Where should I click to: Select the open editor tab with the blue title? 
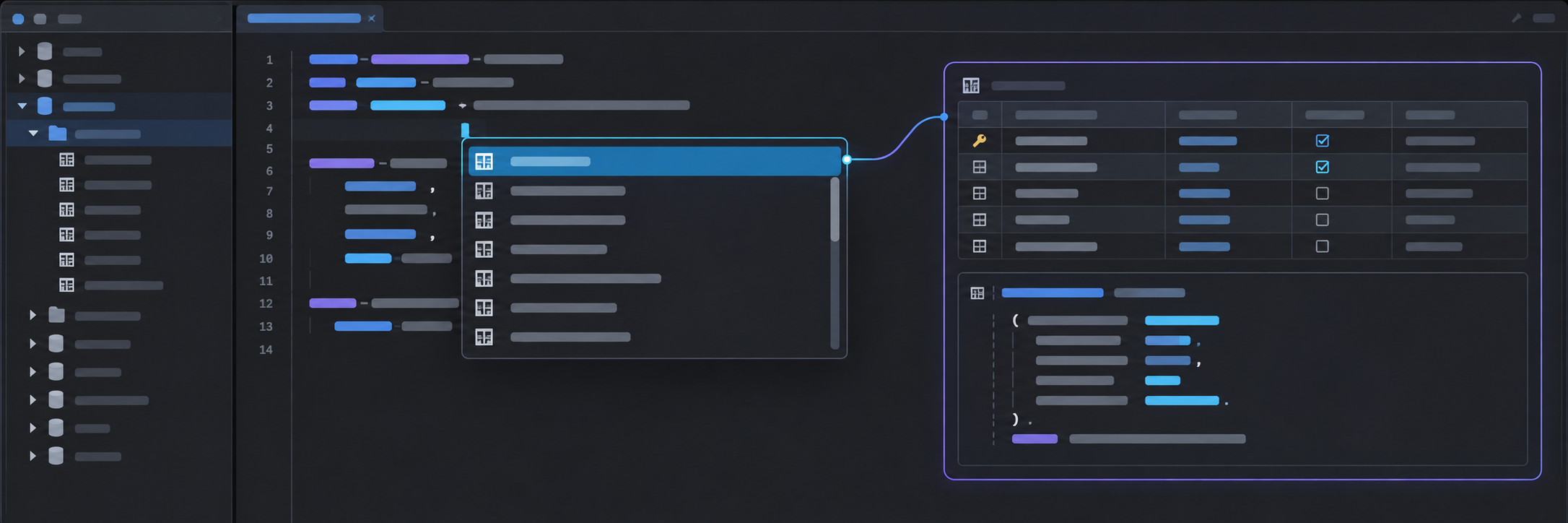310,18
